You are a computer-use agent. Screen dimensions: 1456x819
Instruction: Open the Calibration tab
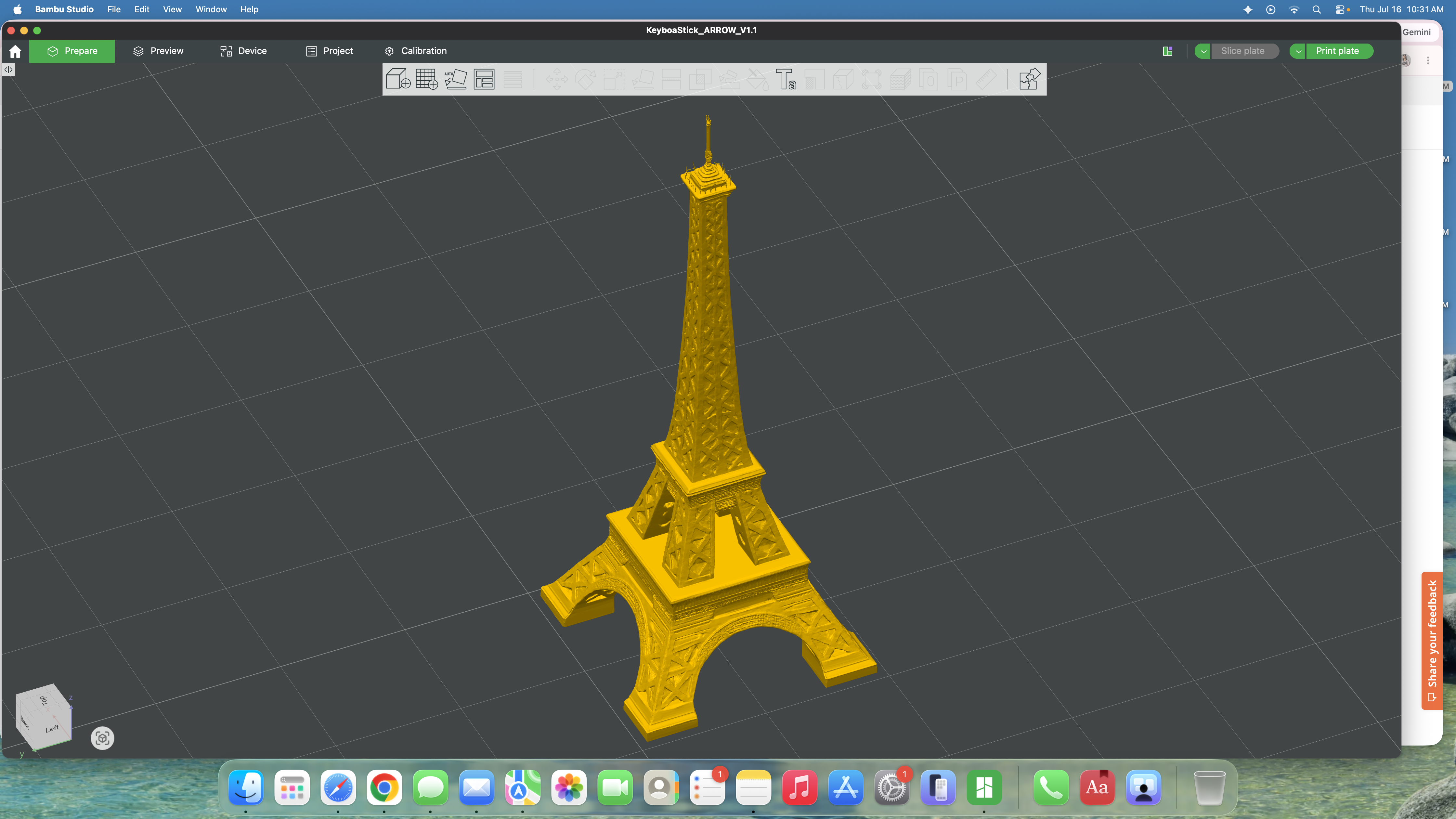pyautogui.click(x=415, y=51)
